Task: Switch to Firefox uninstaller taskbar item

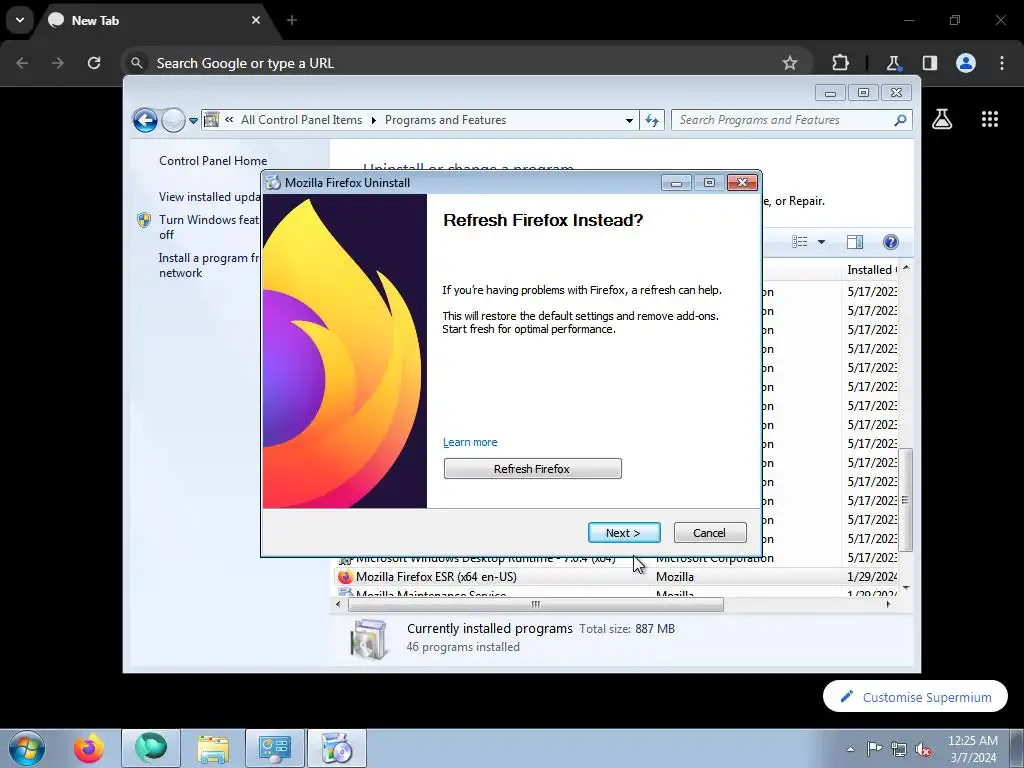Action: (x=337, y=748)
